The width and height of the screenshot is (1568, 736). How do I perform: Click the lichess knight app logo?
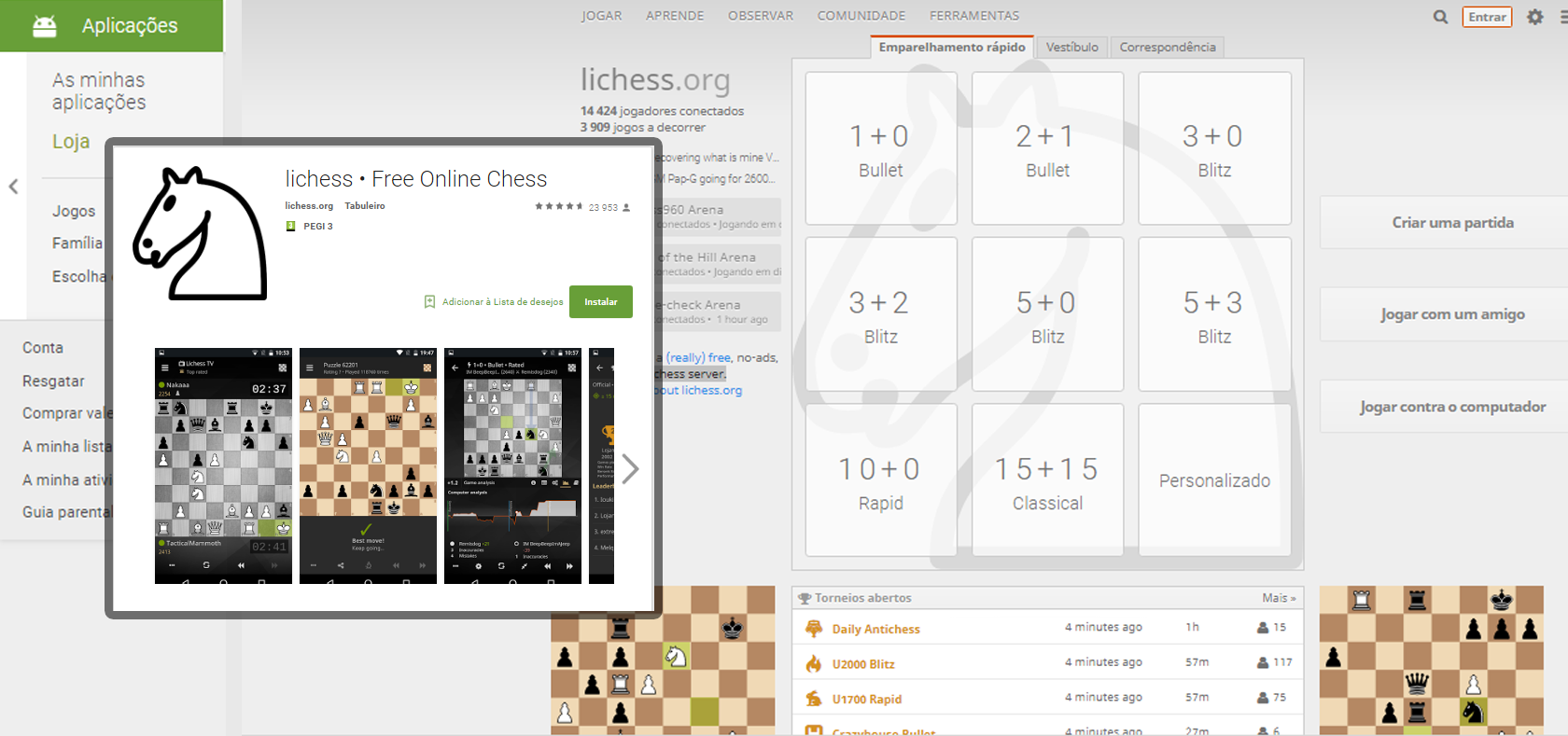(x=200, y=233)
